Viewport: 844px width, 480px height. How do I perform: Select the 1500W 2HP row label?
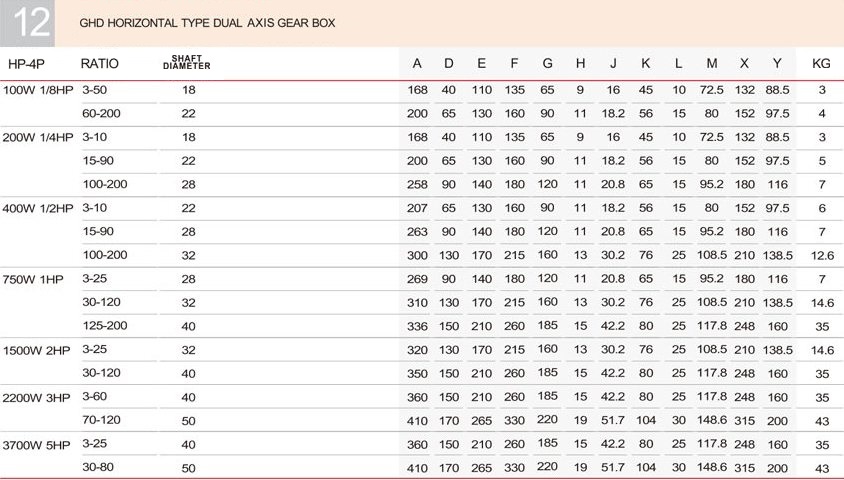pyautogui.click(x=36, y=350)
